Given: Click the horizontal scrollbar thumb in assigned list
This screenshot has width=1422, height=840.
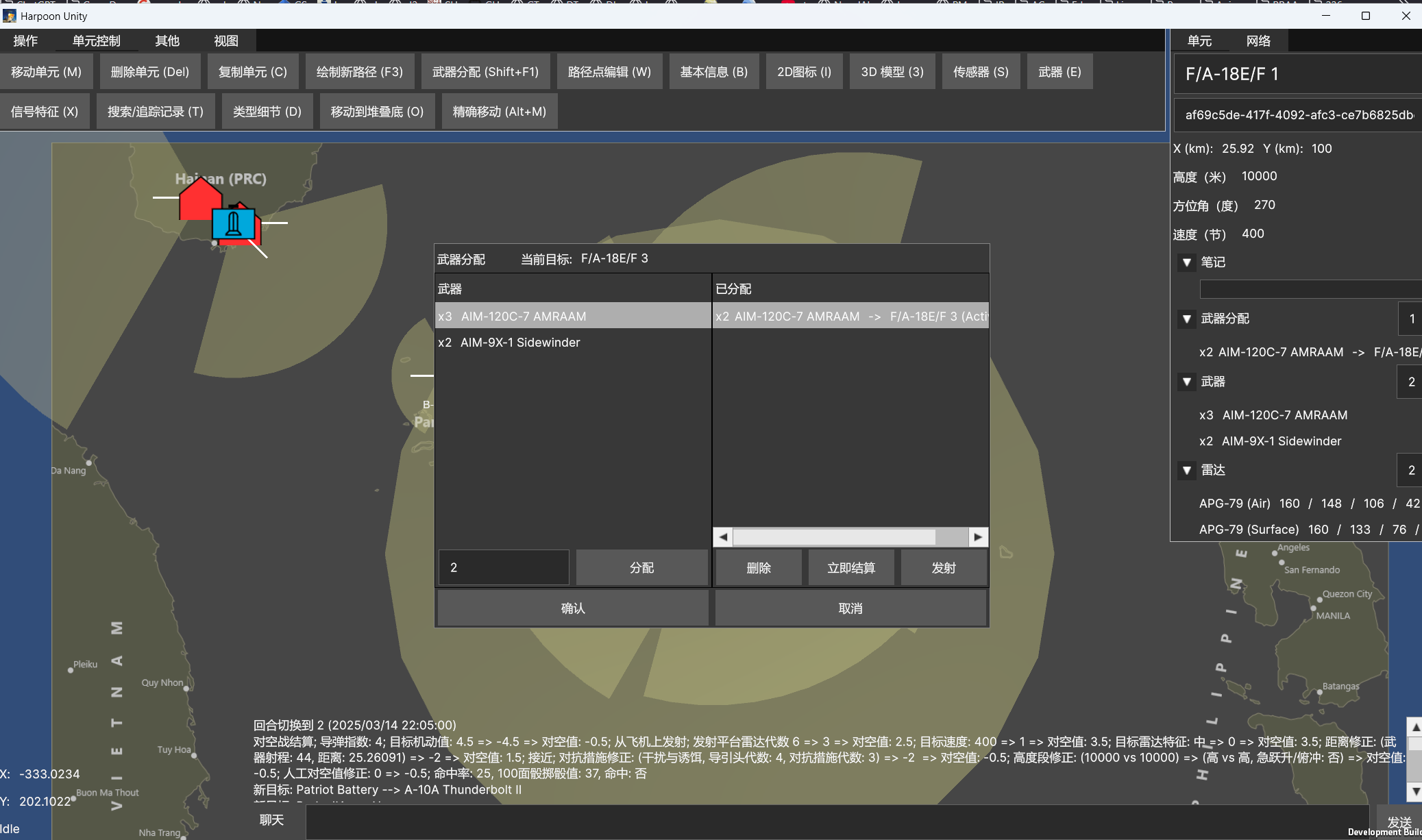Looking at the screenshot, I should 833,537.
